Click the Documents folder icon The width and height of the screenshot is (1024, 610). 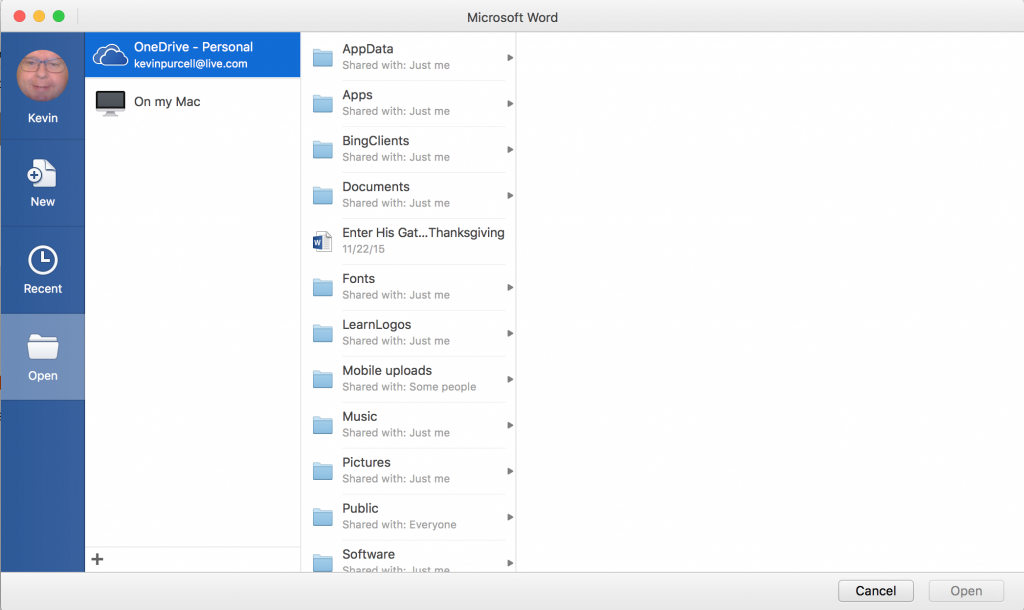click(323, 196)
